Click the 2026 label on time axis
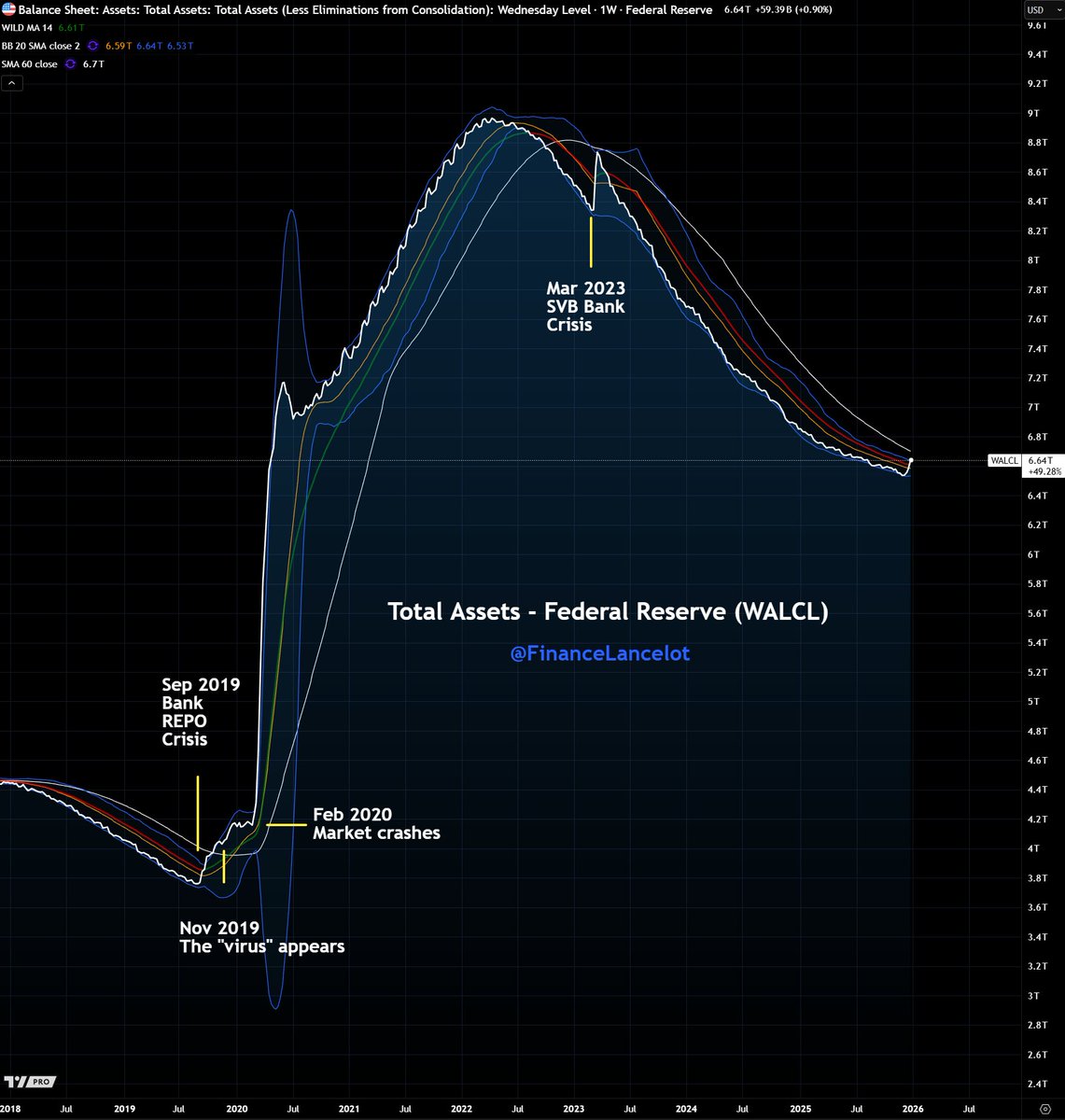This screenshot has width=1065, height=1120. [913, 1109]
